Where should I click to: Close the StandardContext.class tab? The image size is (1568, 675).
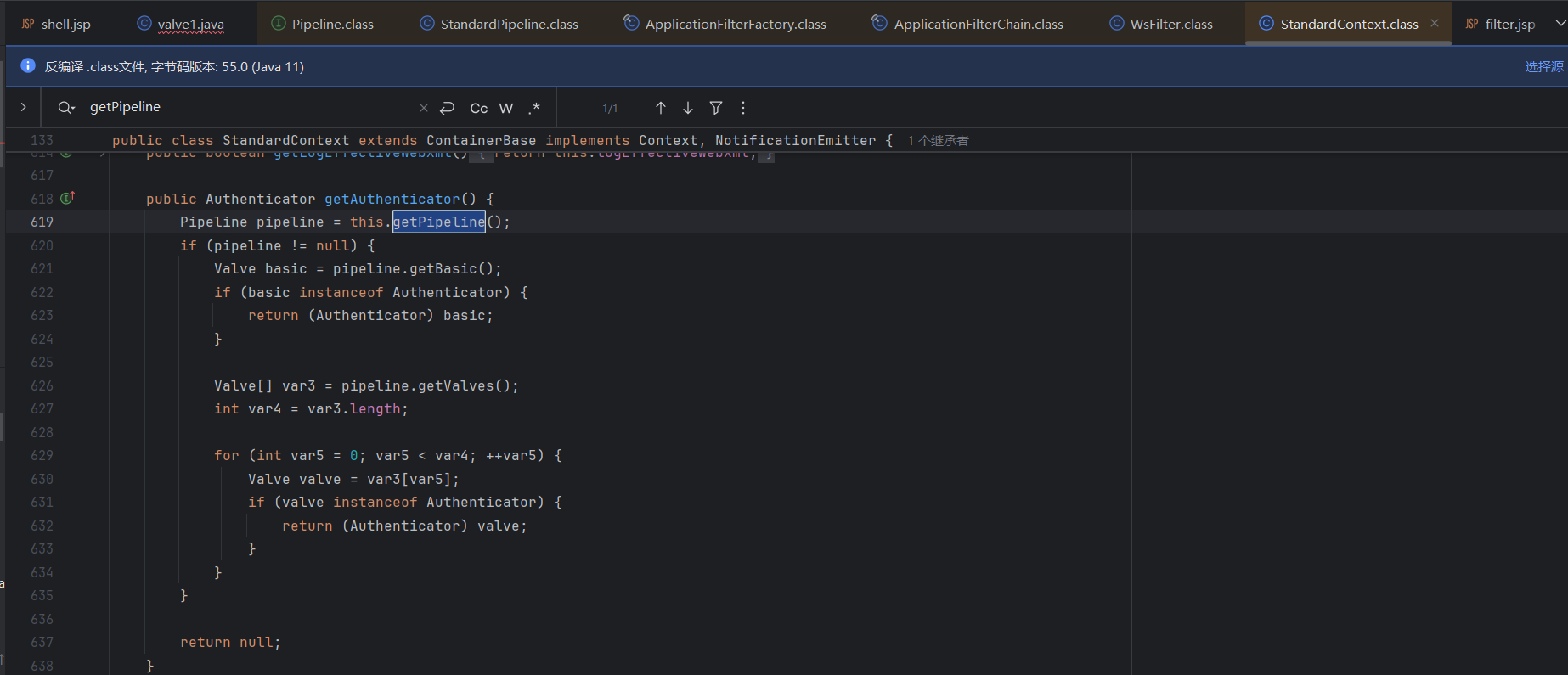pyautogui.click(x=1435, y=23)
